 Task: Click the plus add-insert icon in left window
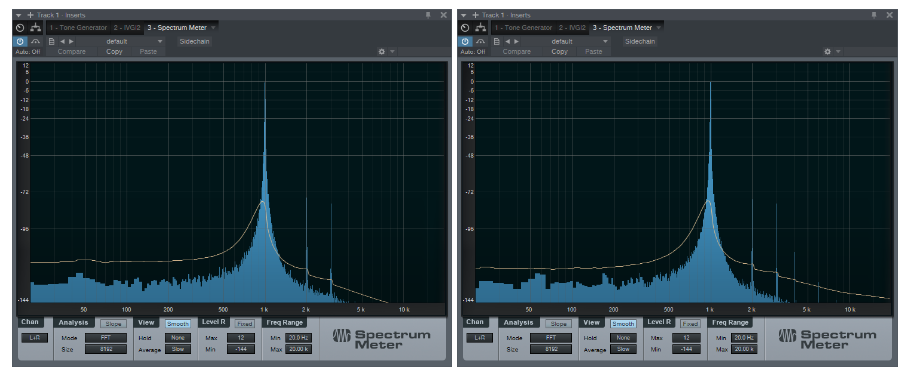(x=30, y=14)
